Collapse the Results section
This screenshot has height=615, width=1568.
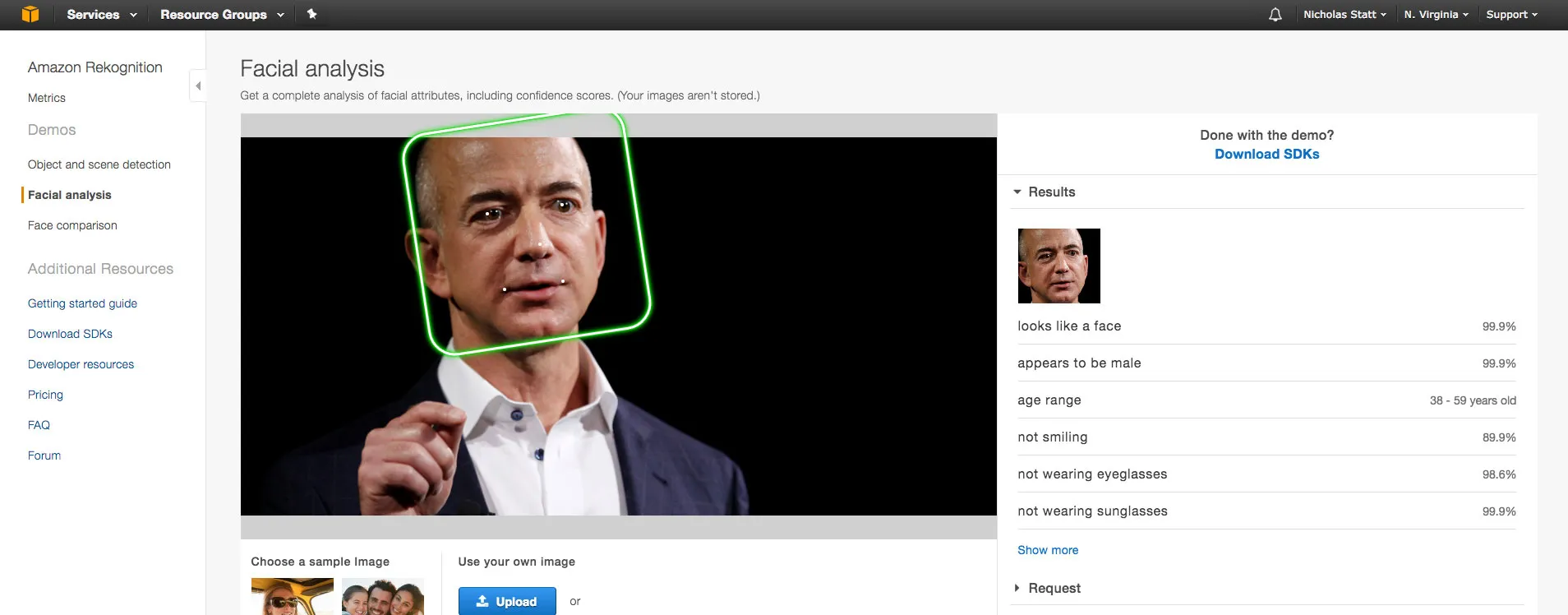(x=1044, y=192)
